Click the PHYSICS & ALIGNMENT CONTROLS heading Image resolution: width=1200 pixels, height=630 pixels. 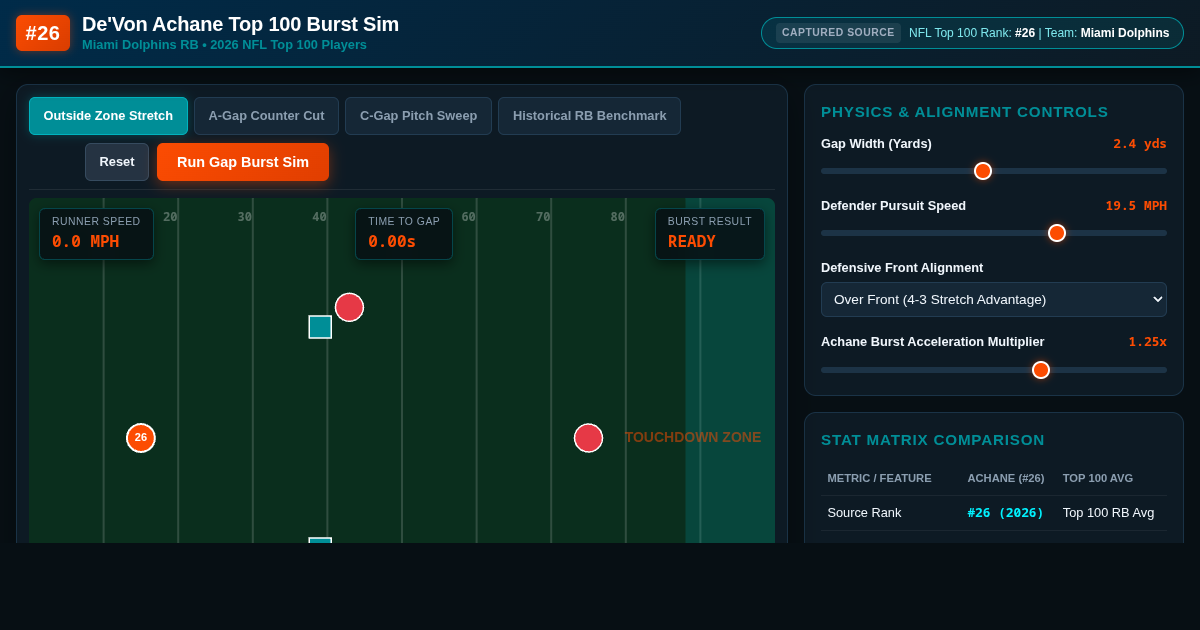click(x=965, y=112)
